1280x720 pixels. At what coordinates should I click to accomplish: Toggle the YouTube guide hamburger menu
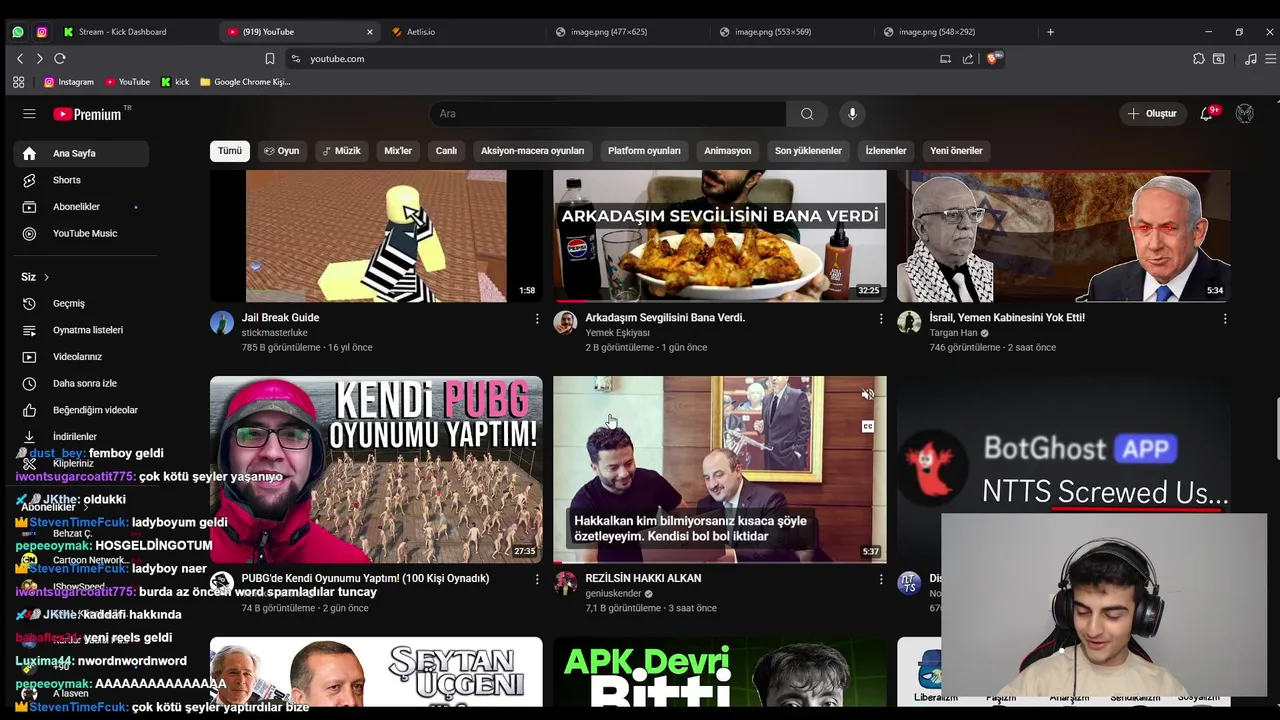pyautogui.click(x=29, y=114)
